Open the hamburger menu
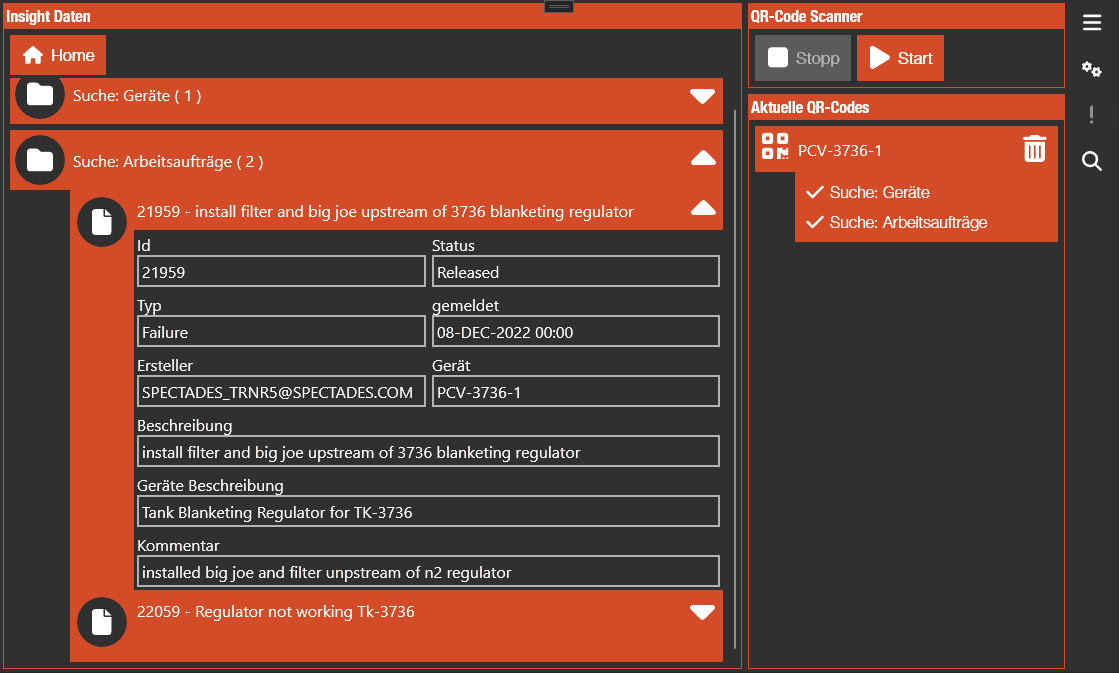The image size is (1119, 673). coord(1091,23)
